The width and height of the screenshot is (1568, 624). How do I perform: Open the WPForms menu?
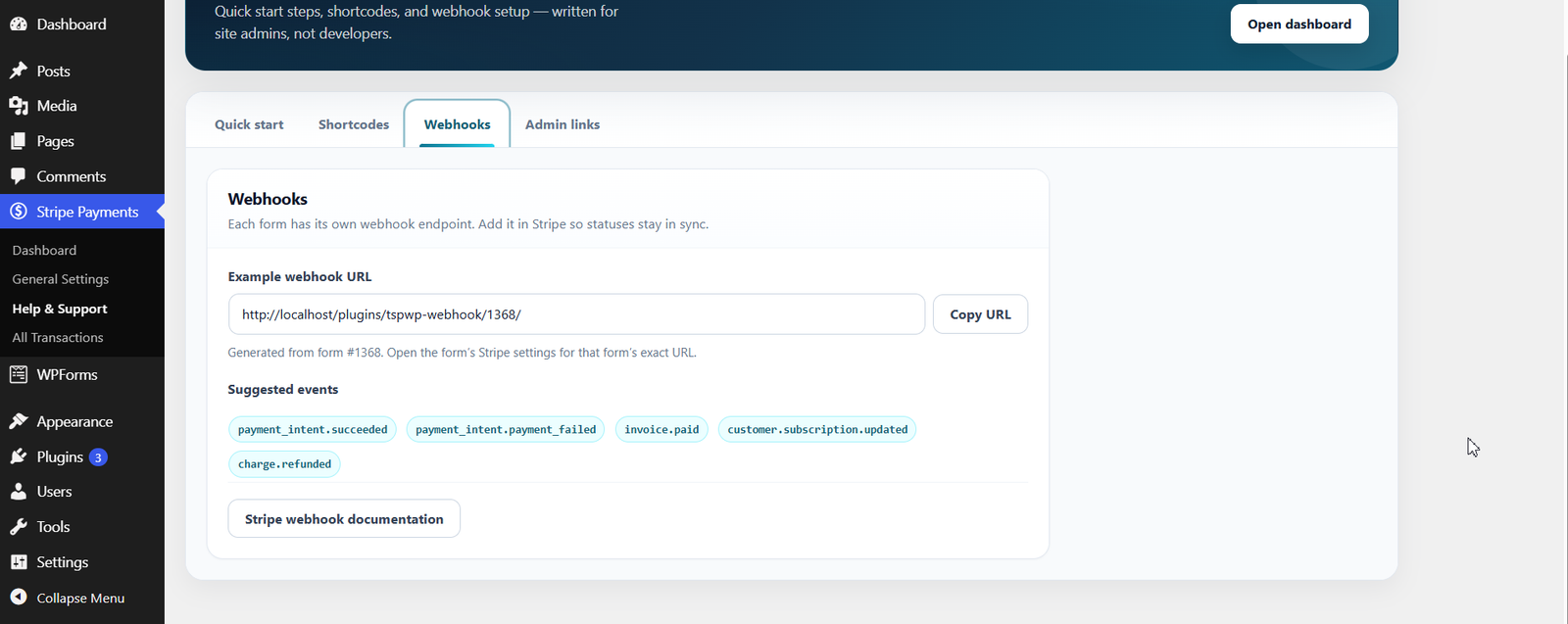67,374
